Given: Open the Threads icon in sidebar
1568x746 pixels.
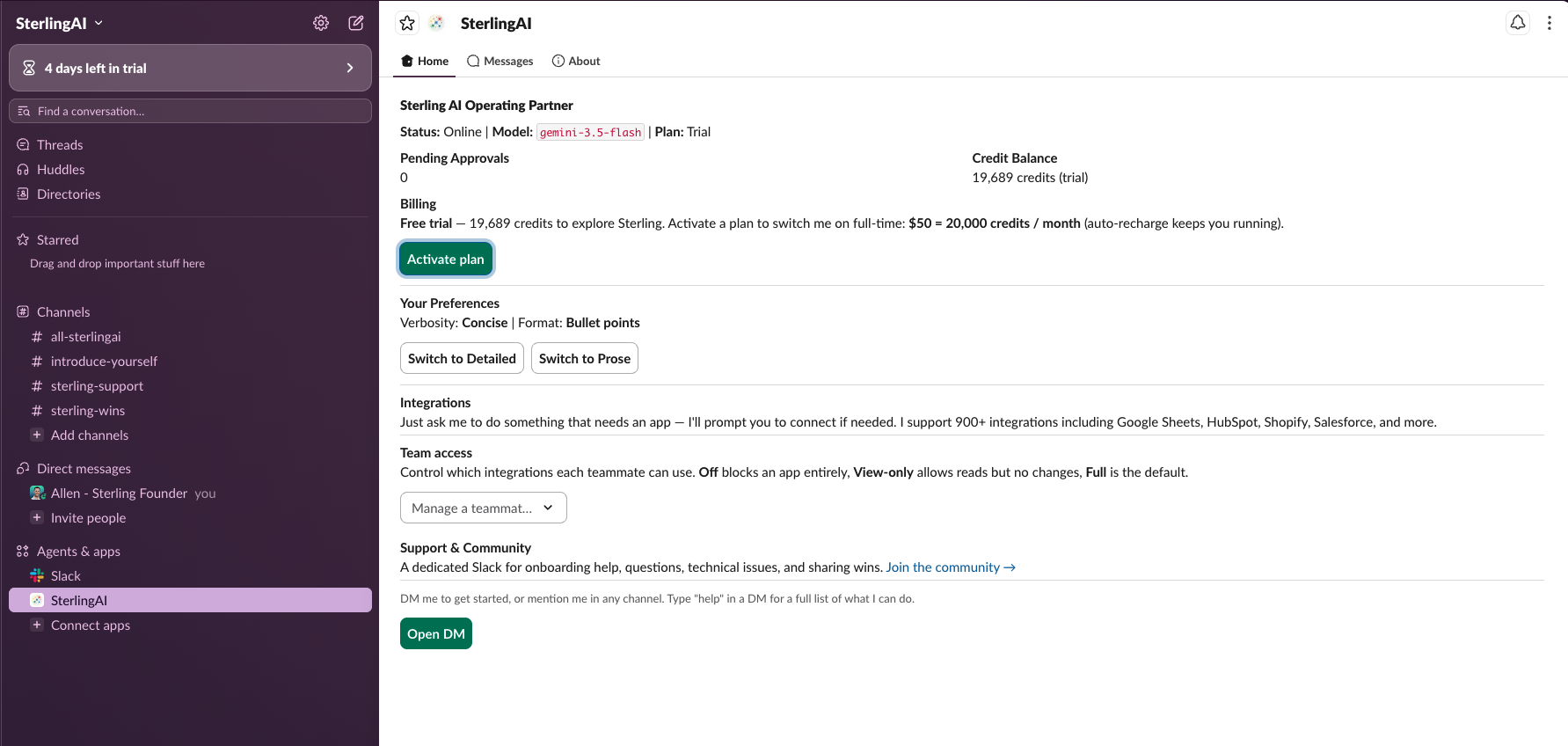Looking at the screenshot, I should click(x=23, y=144).
